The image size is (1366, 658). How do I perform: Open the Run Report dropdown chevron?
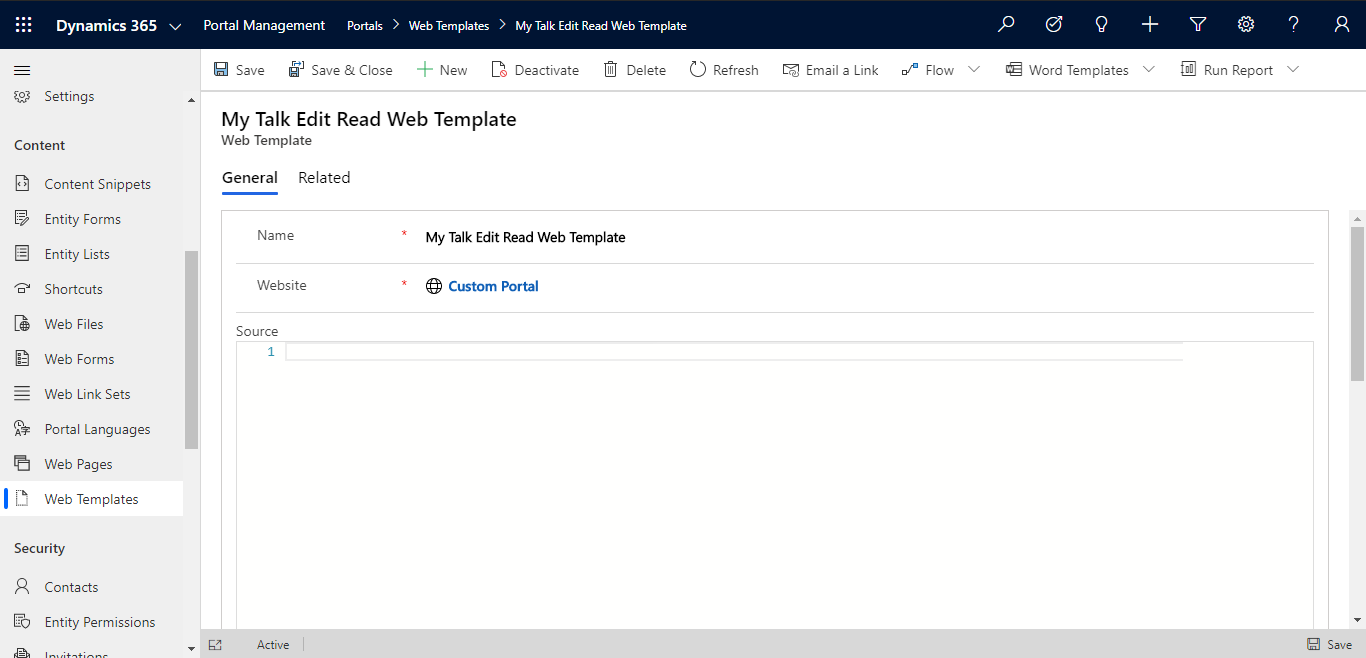click(x=1294, y=69)
